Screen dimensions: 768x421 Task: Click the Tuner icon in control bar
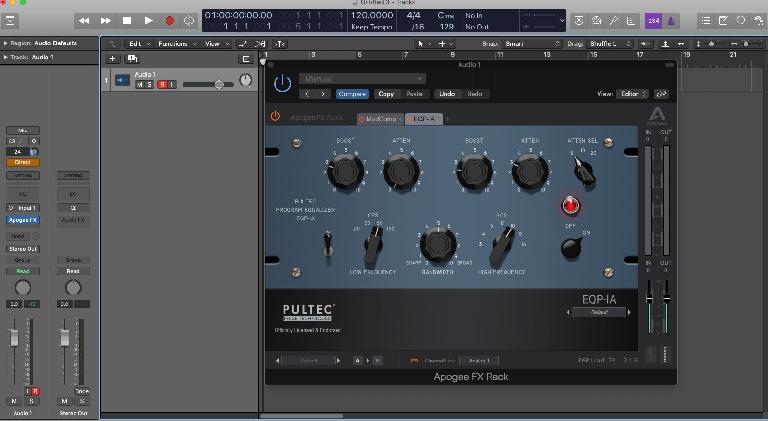tap(597, 21)
